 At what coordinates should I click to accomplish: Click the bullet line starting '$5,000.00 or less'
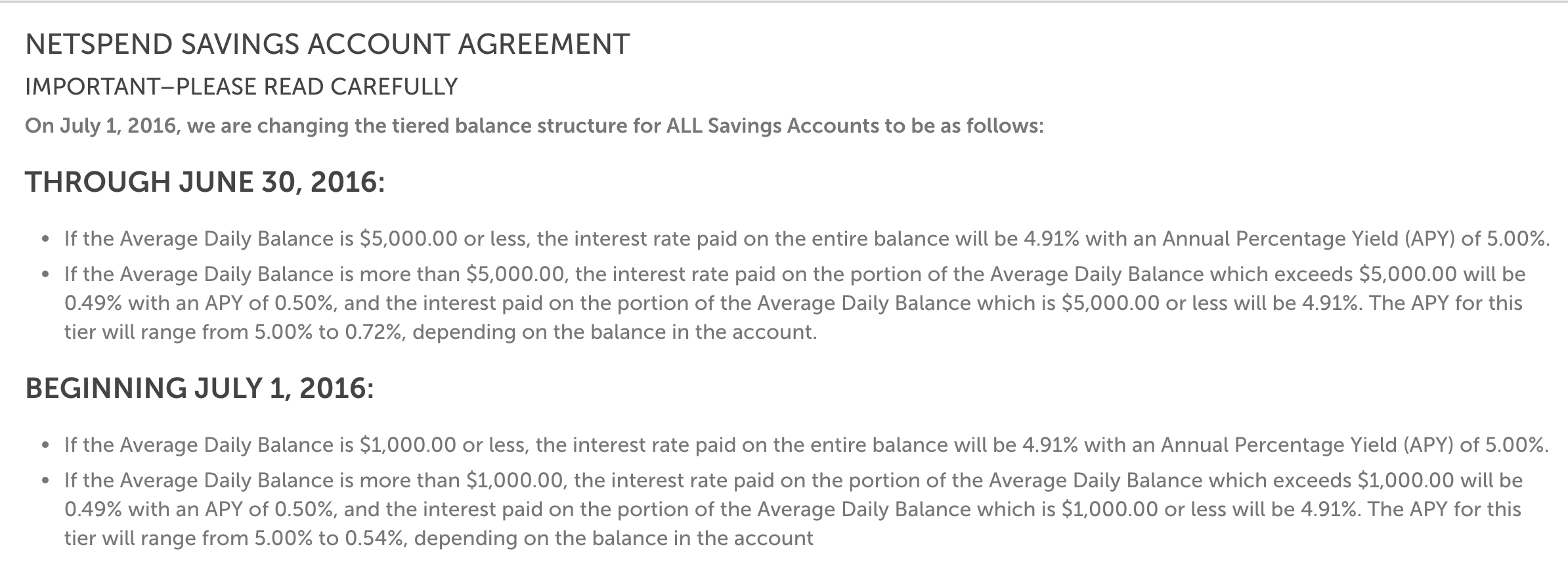pos(806,238)
